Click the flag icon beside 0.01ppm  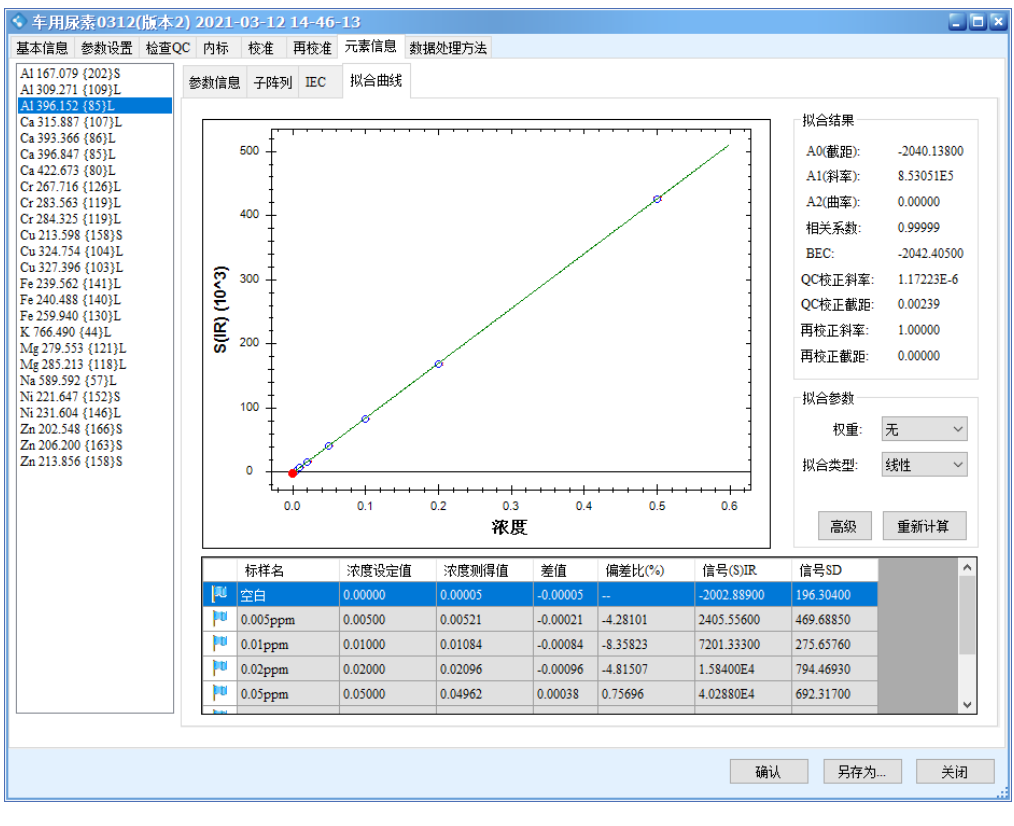point(220,642)
